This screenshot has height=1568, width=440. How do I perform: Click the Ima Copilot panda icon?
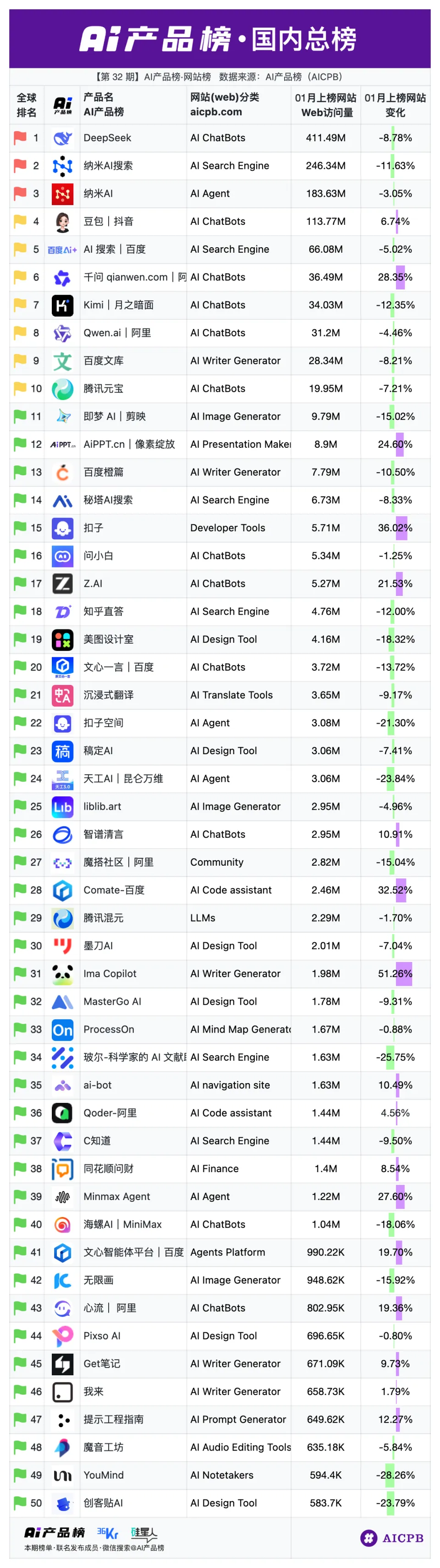(63, 974)
